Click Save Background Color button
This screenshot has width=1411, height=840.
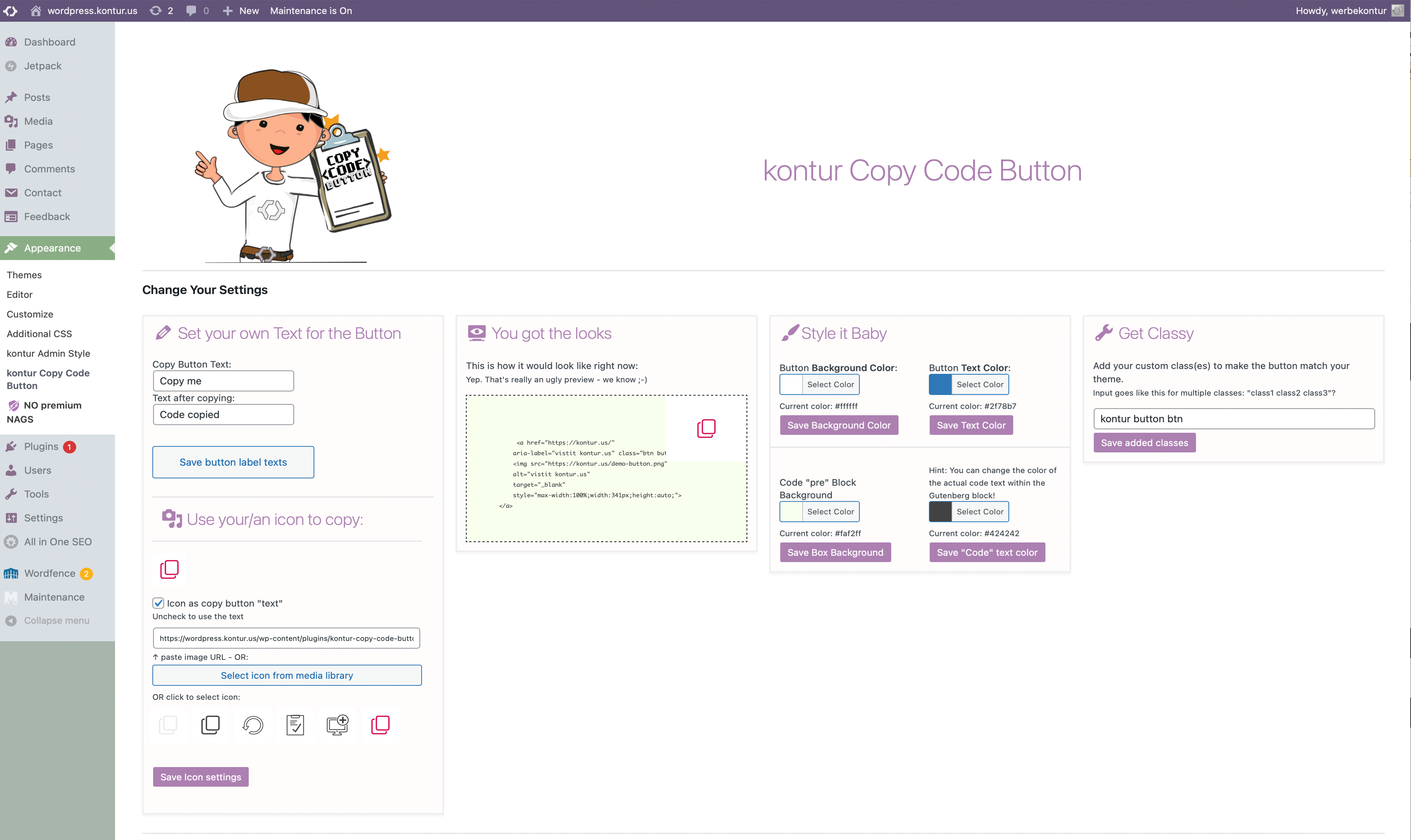click(x=839, y=425)
